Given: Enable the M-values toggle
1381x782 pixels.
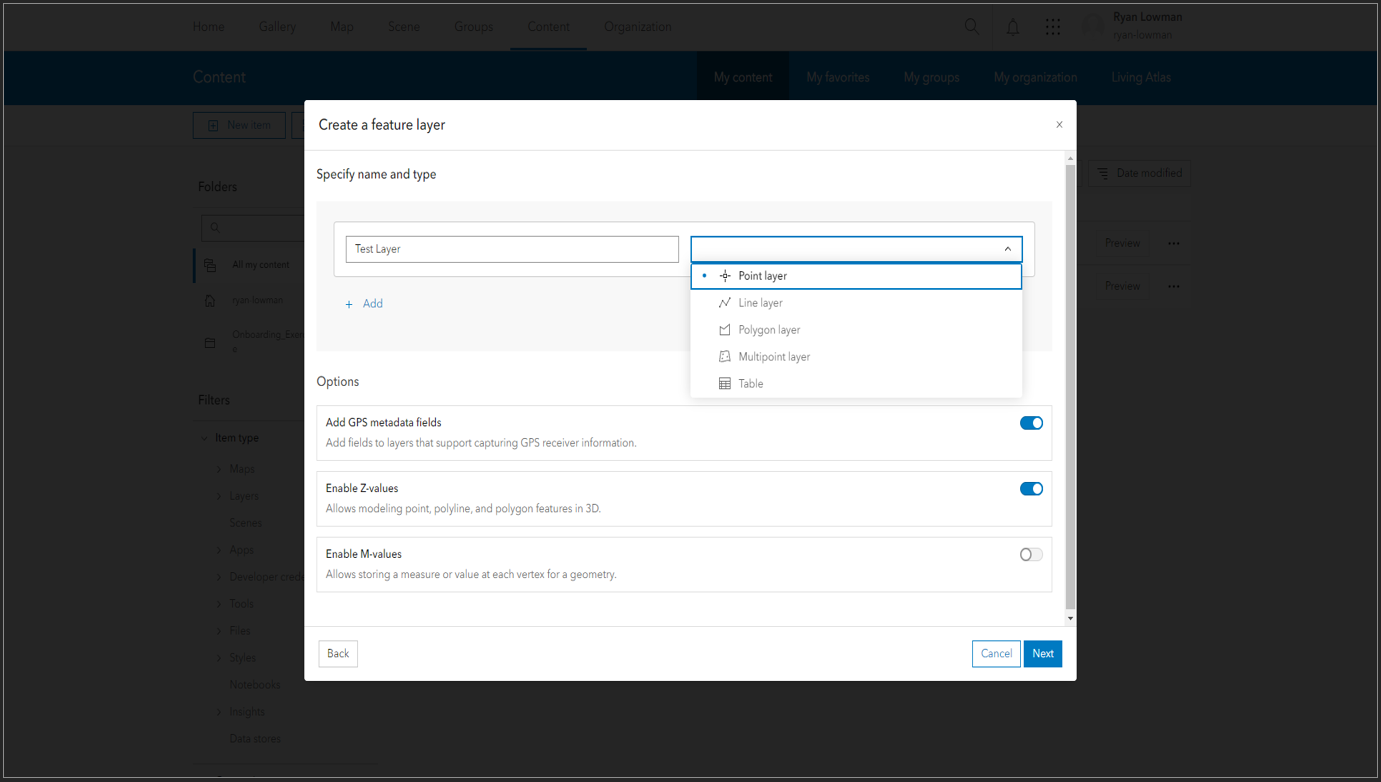Looking at the screenshot, I should coord(1030,554).
